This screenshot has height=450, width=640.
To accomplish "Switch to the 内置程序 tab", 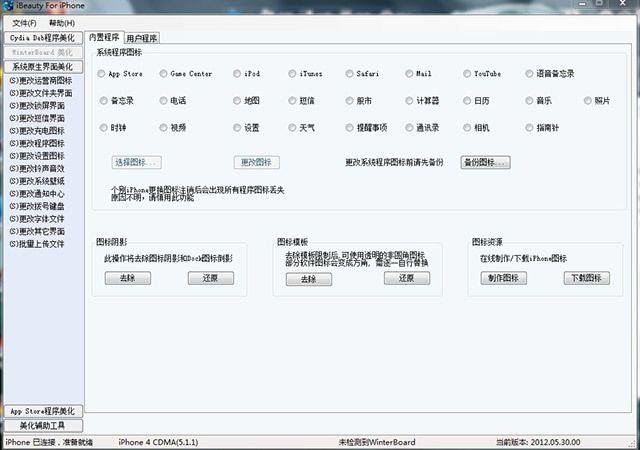I will pos(104,38).
